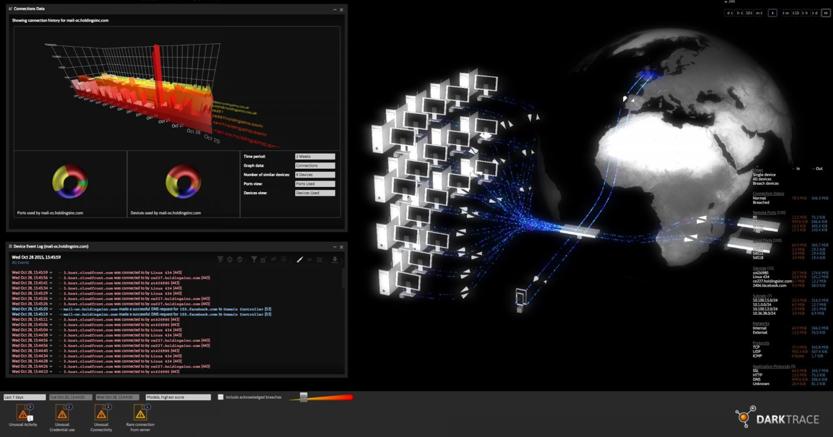Select the Breached connection status filter
Screen dimensions: 833x437
761,202
